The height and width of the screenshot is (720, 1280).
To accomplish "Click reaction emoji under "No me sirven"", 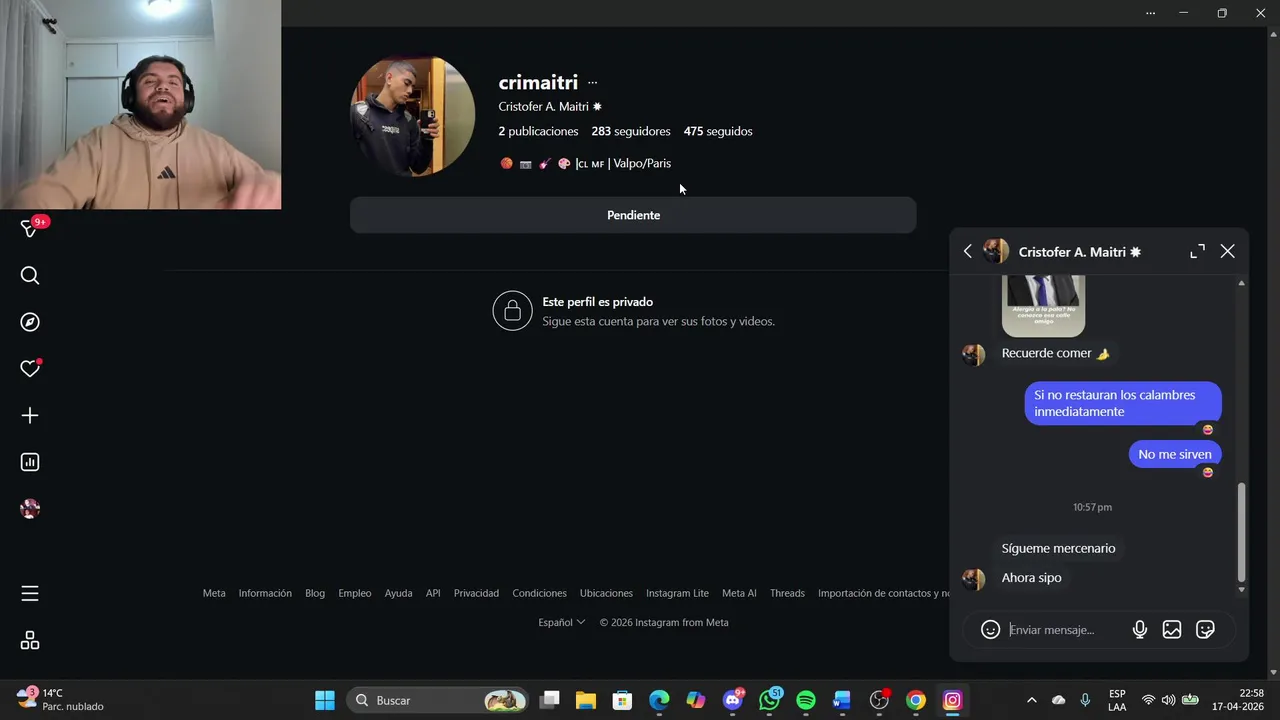I will [1208, 472].
